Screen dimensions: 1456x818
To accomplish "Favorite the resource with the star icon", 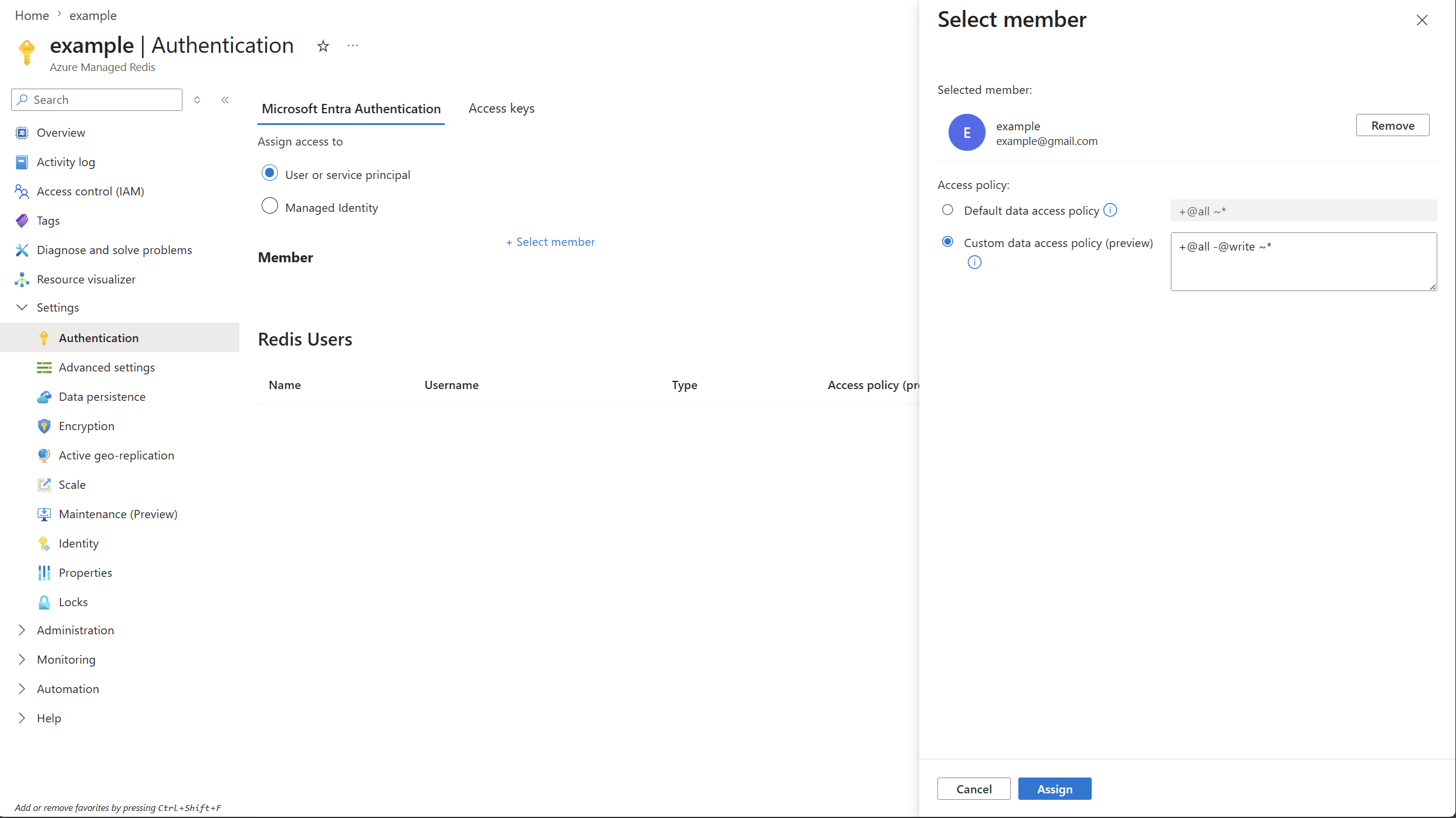I will coord(323,46).
